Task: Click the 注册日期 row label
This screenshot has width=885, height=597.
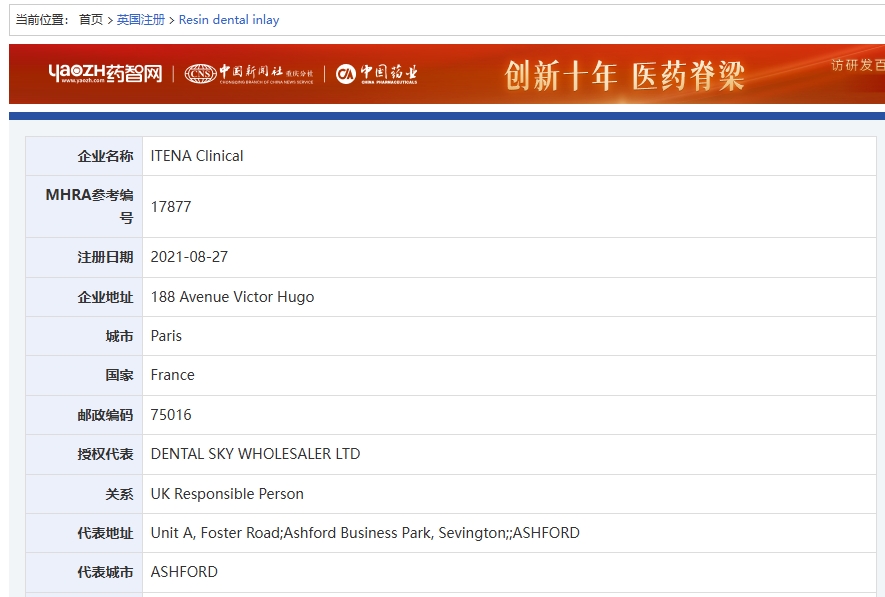Action: 105,257
